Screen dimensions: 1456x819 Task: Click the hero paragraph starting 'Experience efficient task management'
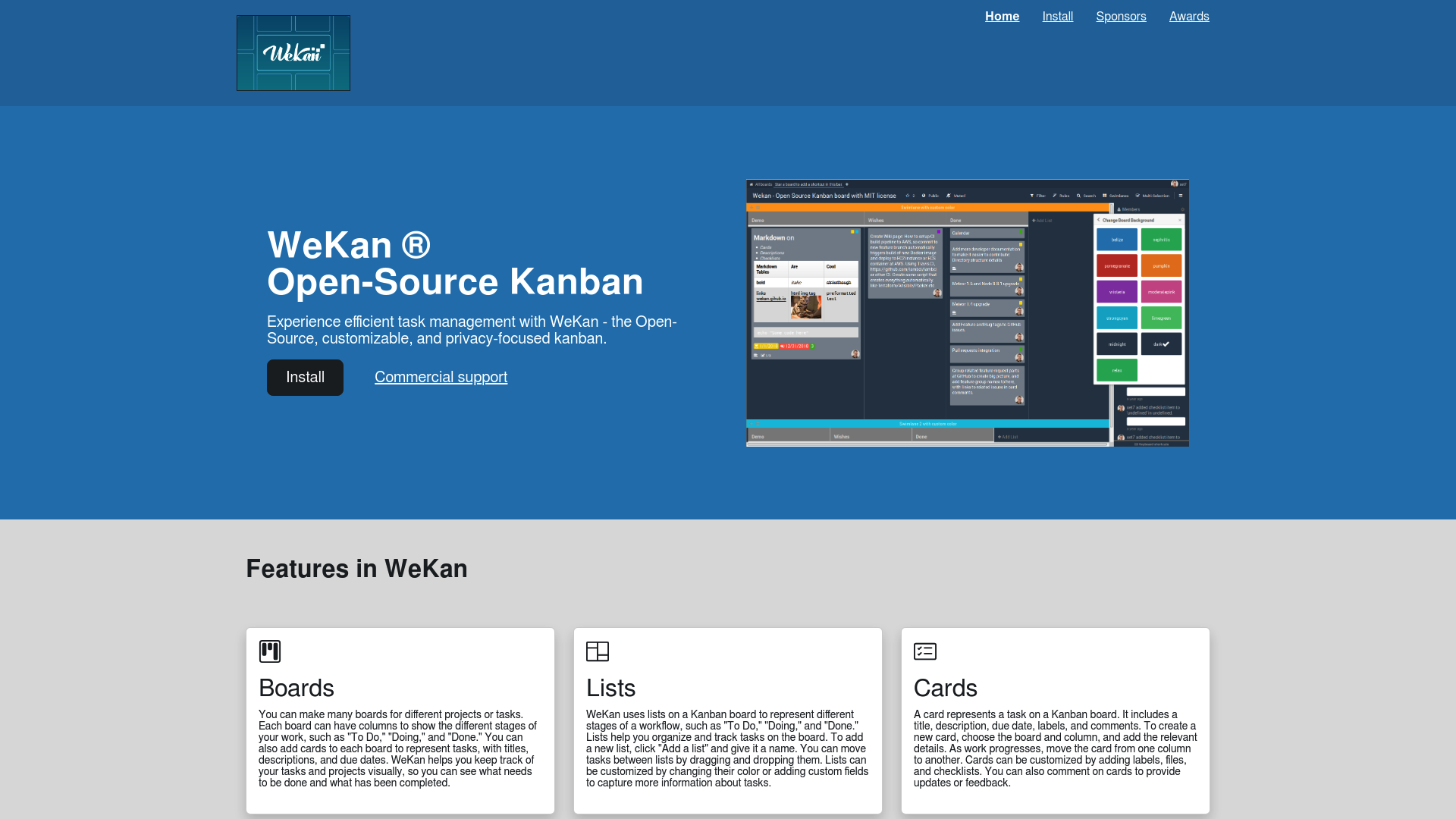(472, 330)
